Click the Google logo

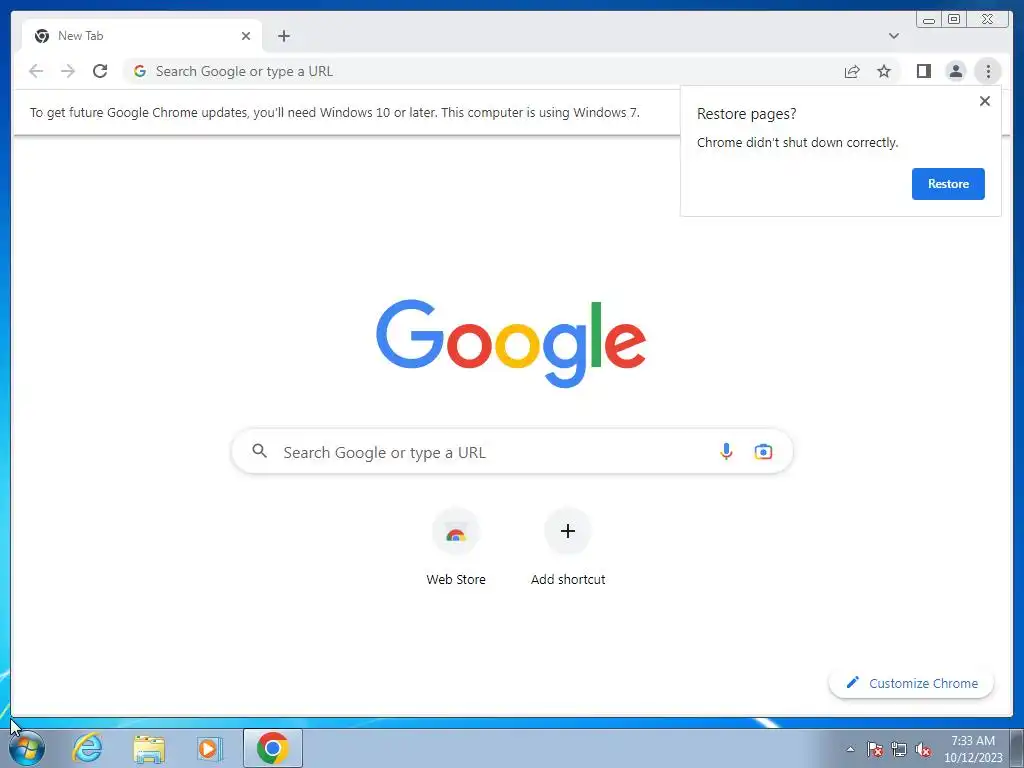tap(511, 343)
